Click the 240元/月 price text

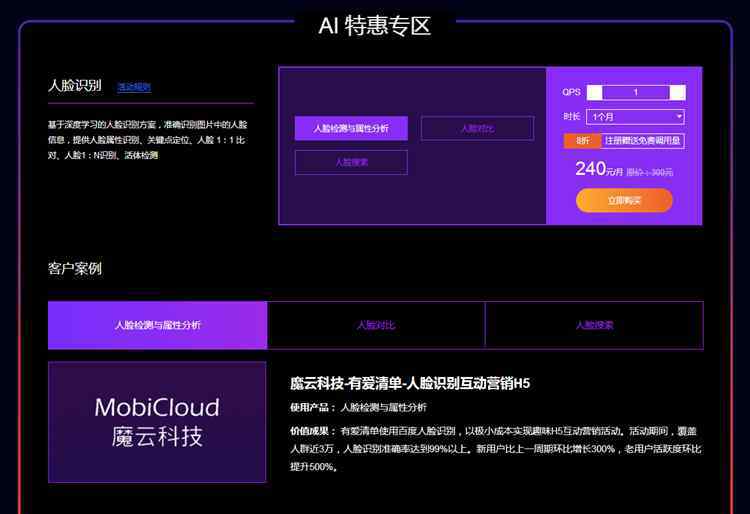point(599,169)
